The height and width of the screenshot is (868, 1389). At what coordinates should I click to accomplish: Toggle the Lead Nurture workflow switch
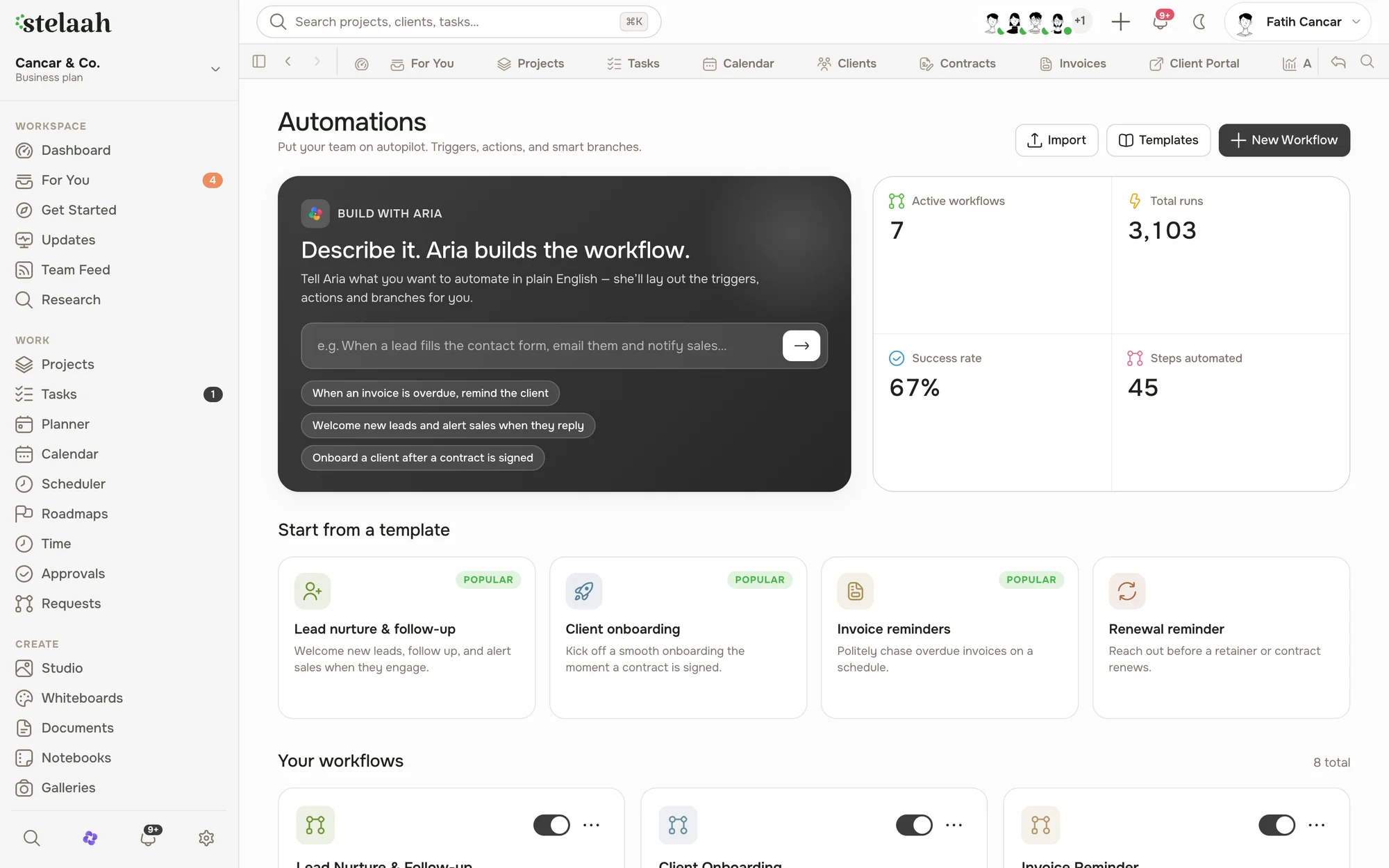[551, 825]
